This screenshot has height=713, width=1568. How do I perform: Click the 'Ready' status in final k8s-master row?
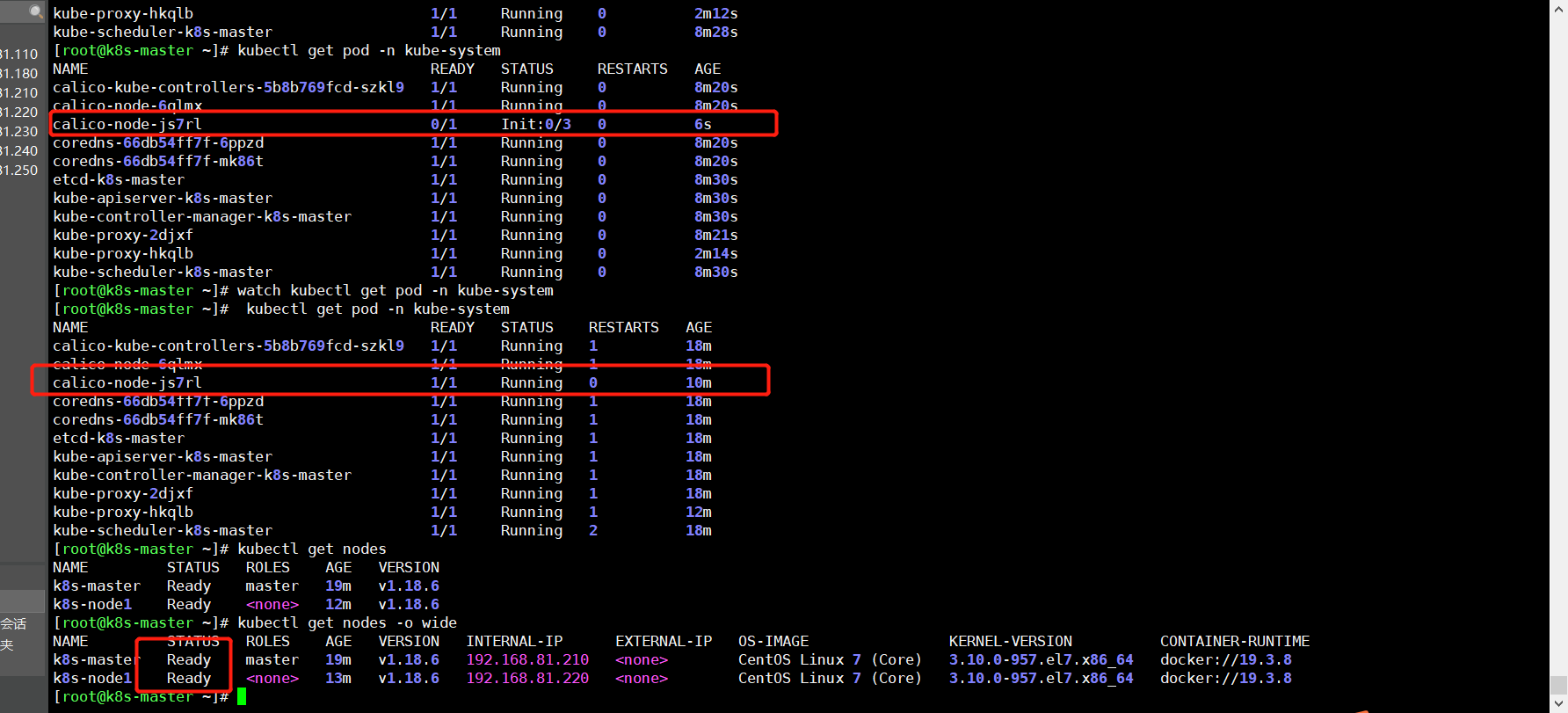coord(189,659)
